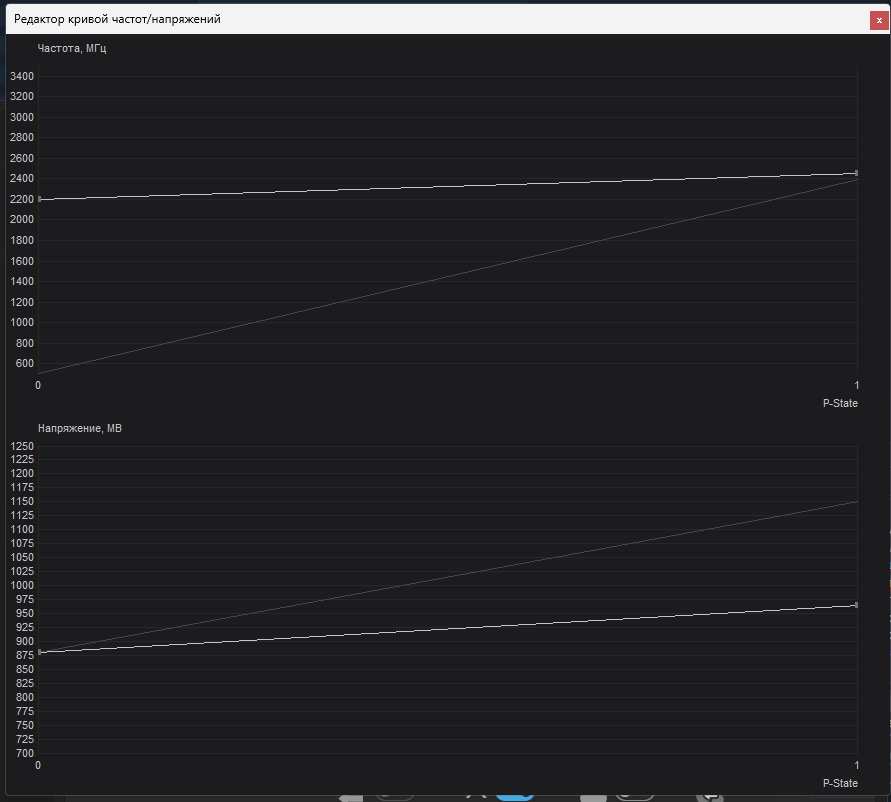Click the 700 voltage tick label
Viewport: 891px width, 802px height.
25,753
